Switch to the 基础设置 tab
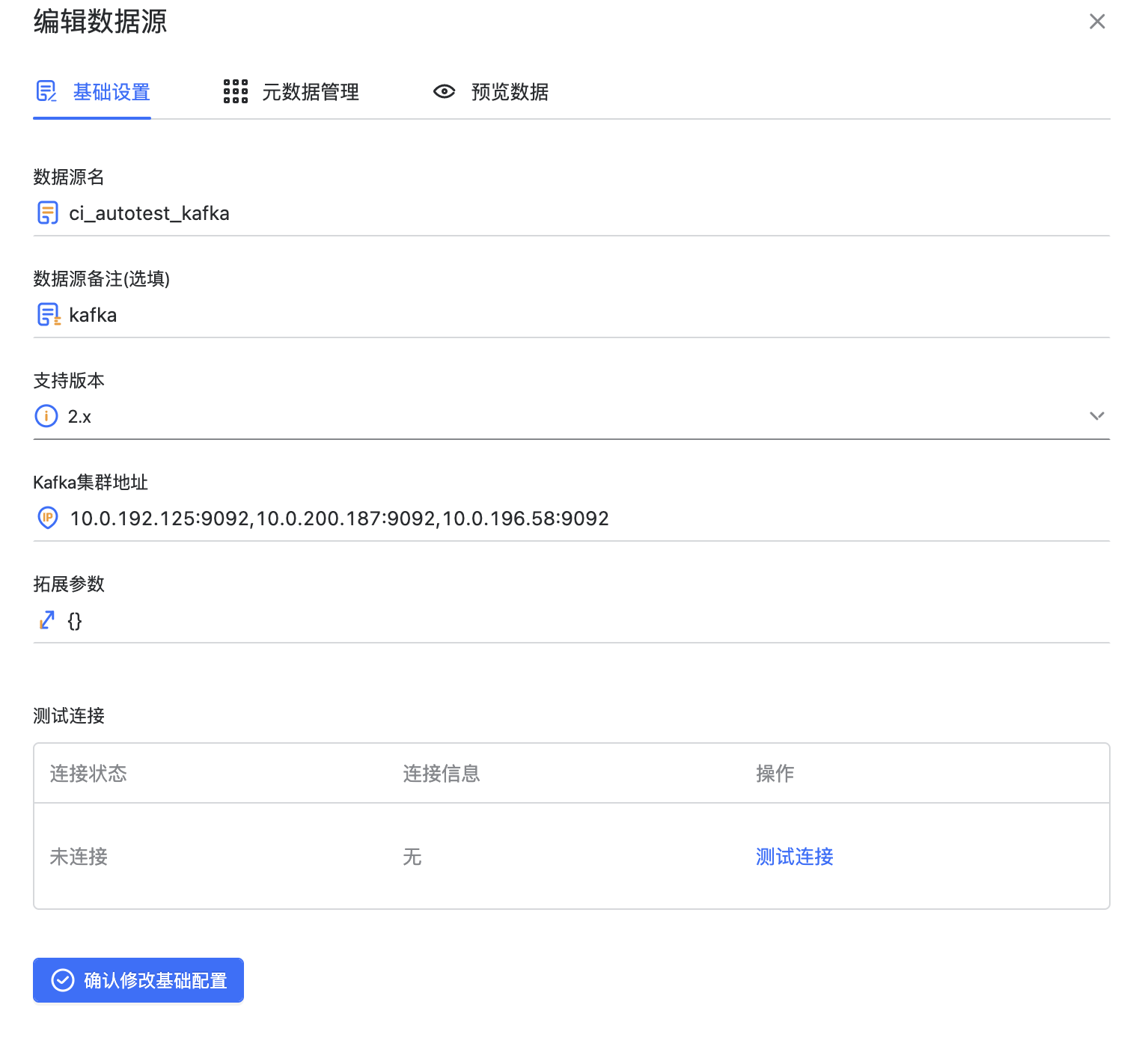 [x=112, y=92]
